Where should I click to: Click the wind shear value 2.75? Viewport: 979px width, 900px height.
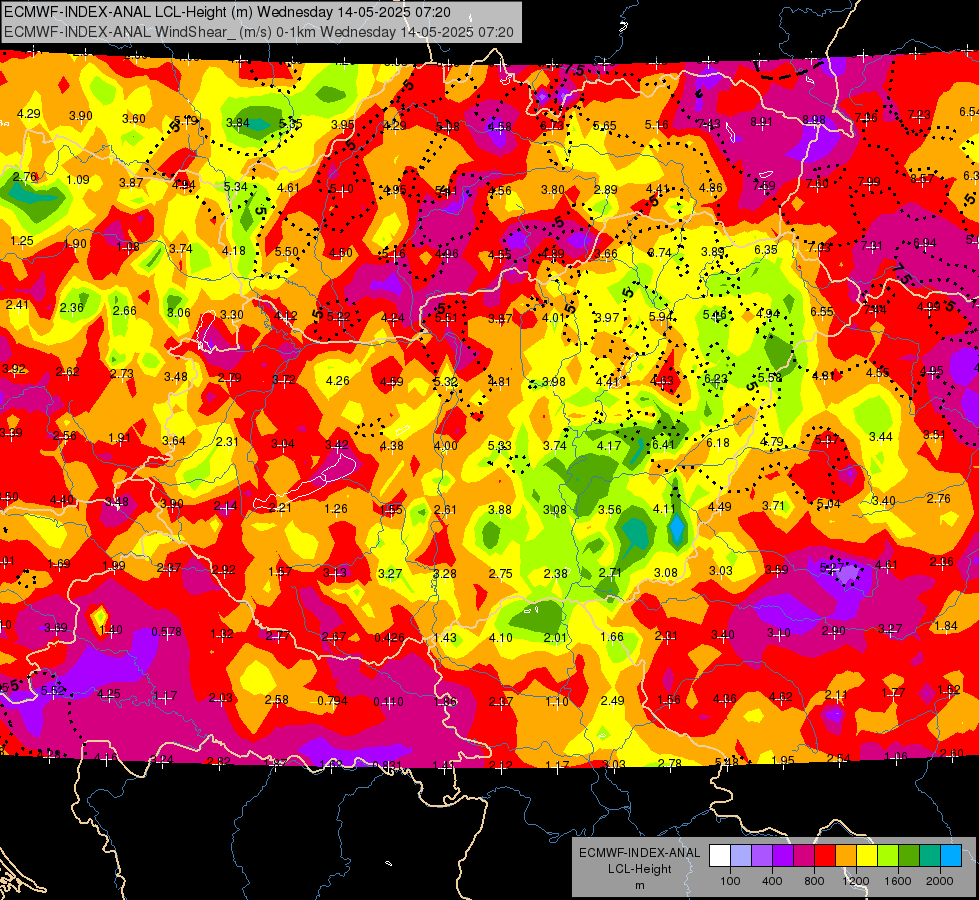(x=501, y=573)
